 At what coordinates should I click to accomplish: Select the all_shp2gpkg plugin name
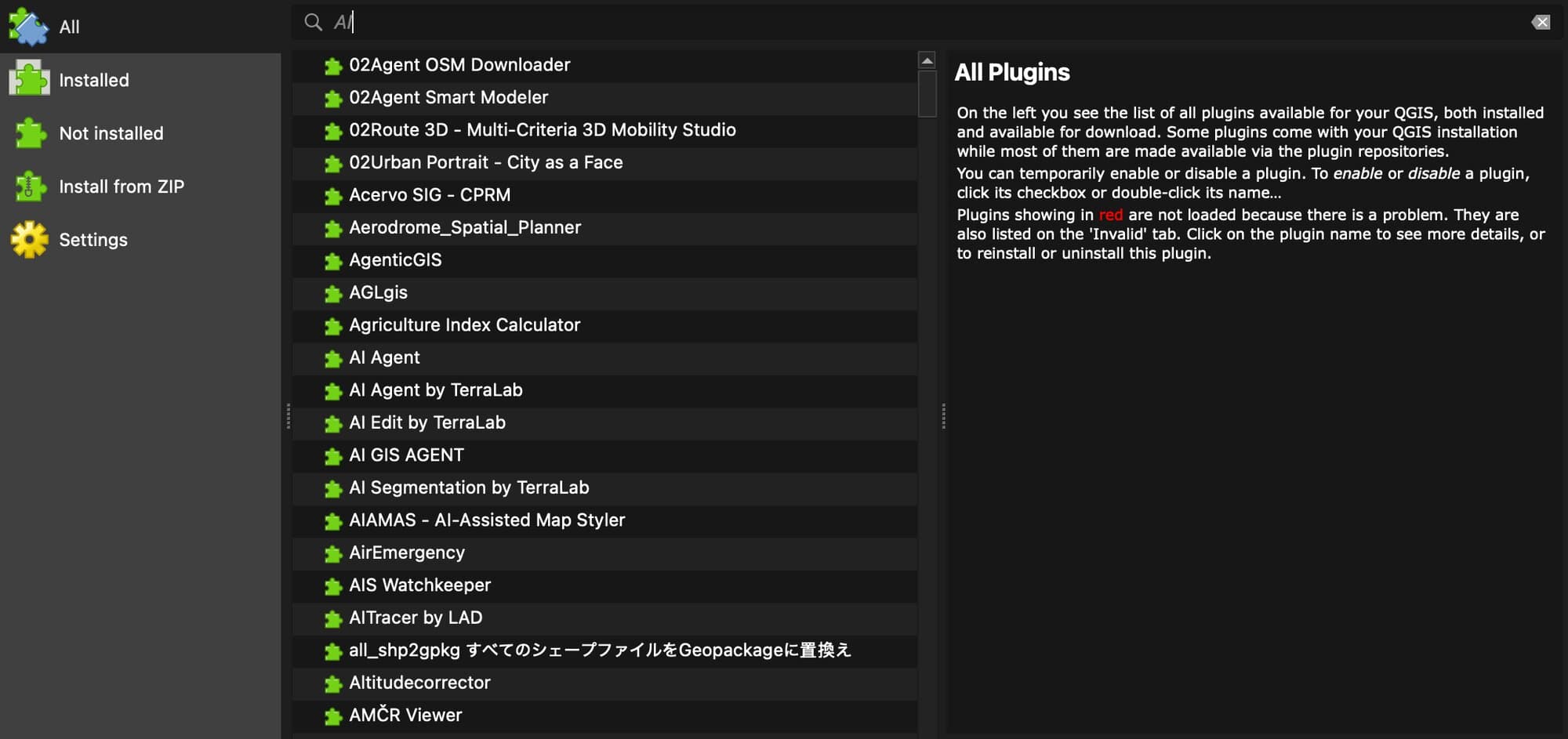600,650
